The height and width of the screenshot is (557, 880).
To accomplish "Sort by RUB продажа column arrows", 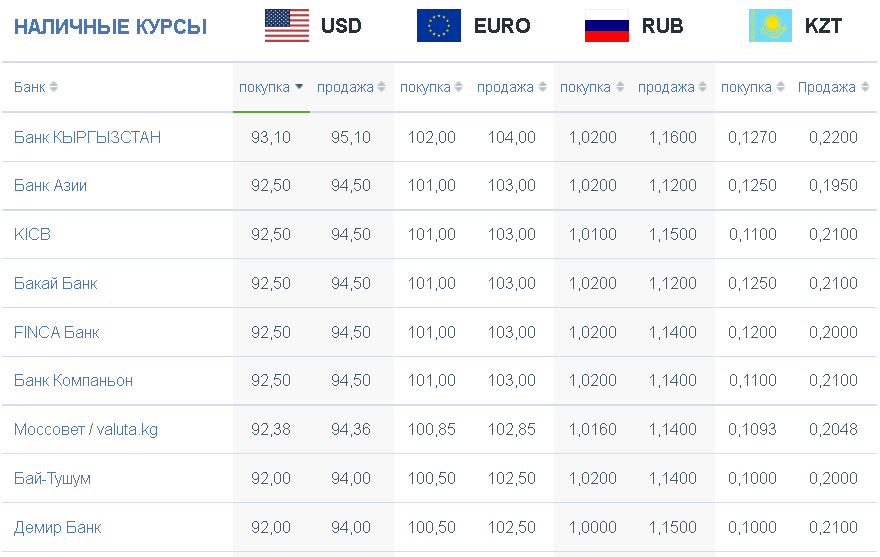I will pos(702,87).
